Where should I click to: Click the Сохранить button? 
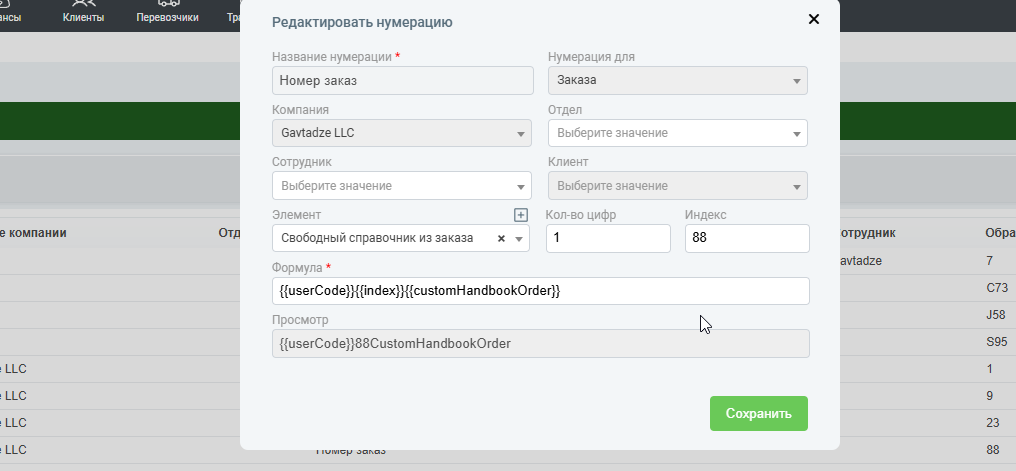tap(758, 413)
